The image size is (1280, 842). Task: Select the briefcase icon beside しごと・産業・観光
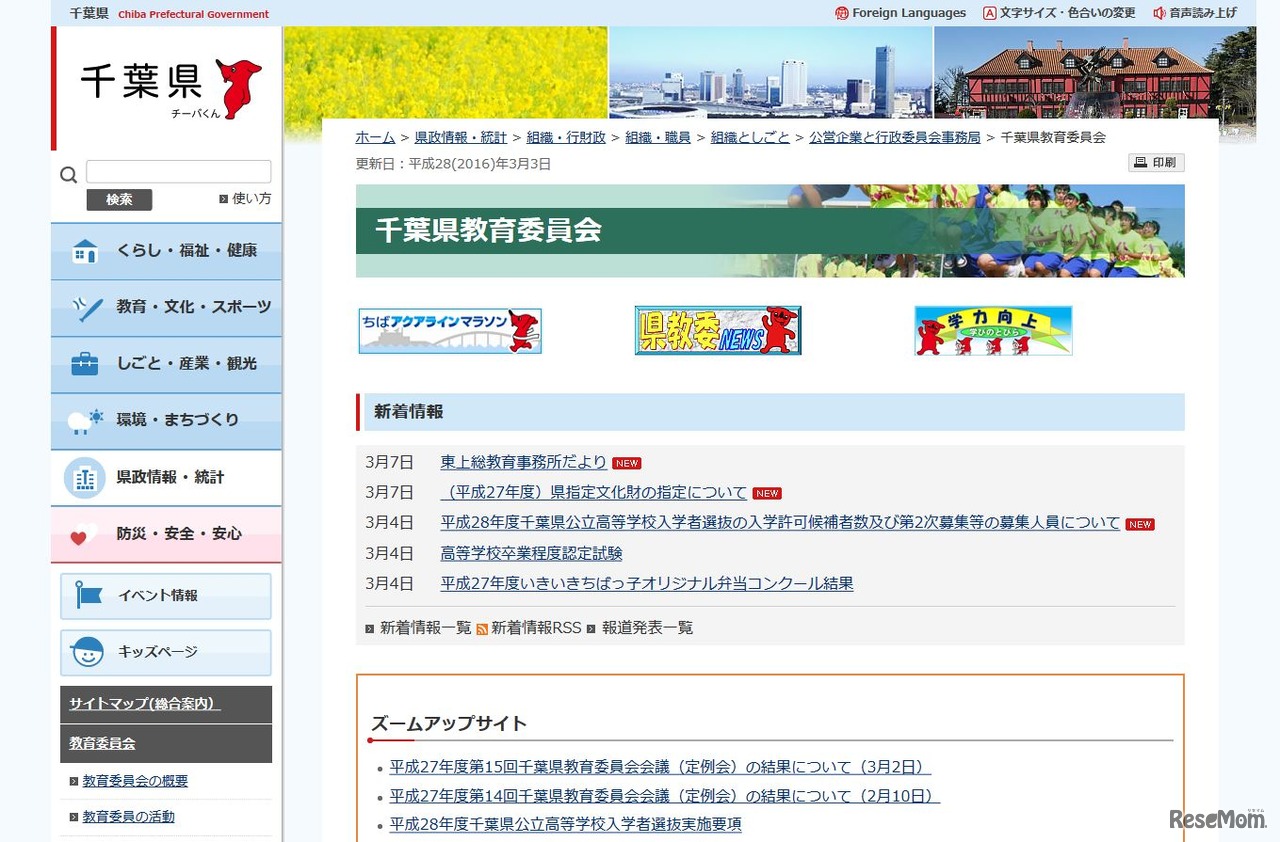tap(84, 363)
